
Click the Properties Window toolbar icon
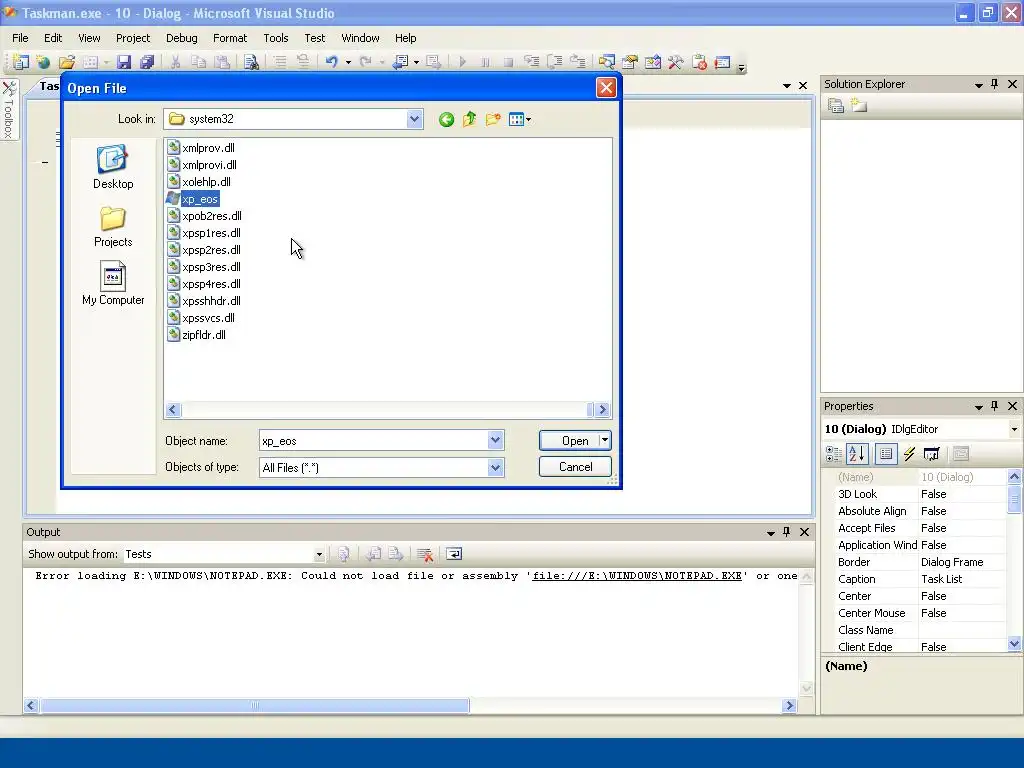[x=630, y=62]
